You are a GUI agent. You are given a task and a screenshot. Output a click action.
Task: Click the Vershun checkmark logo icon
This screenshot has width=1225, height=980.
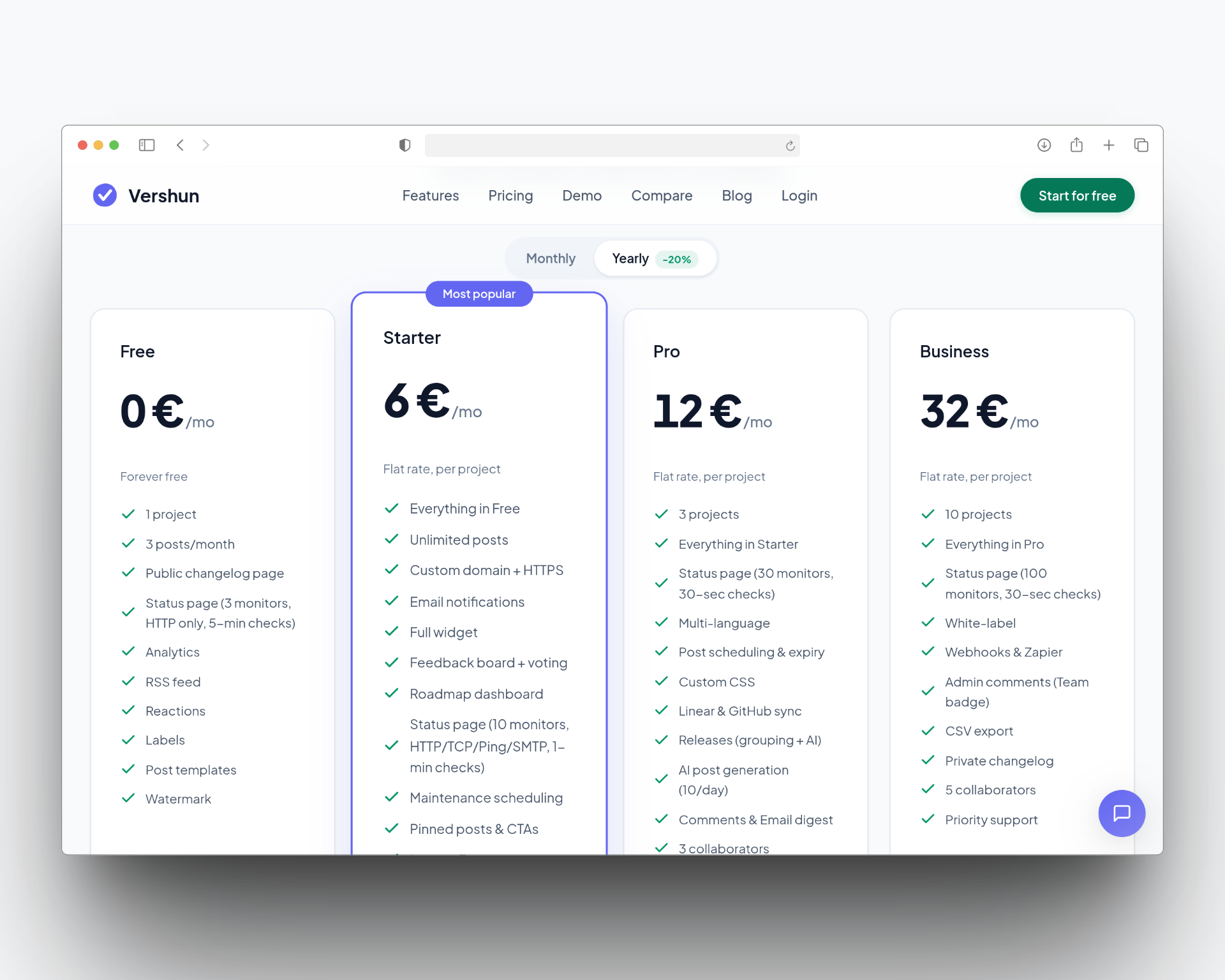tap(105, 195)
